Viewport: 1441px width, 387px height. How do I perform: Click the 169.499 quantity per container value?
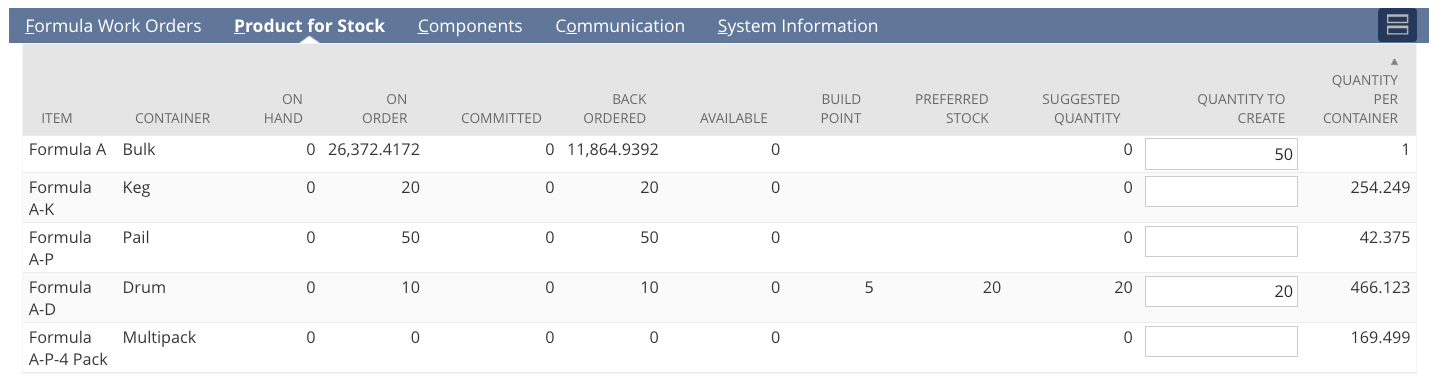(1380, 337)
